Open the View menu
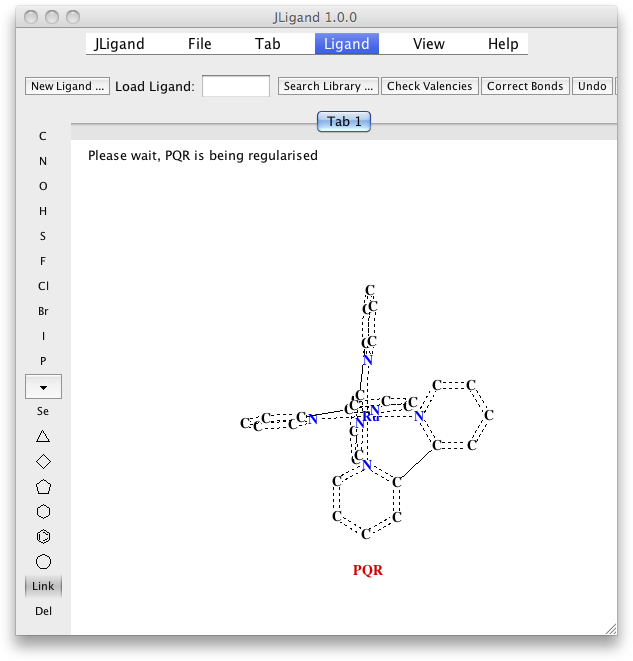The width and height of the screenshot is (633, 661). pos(428,44)
